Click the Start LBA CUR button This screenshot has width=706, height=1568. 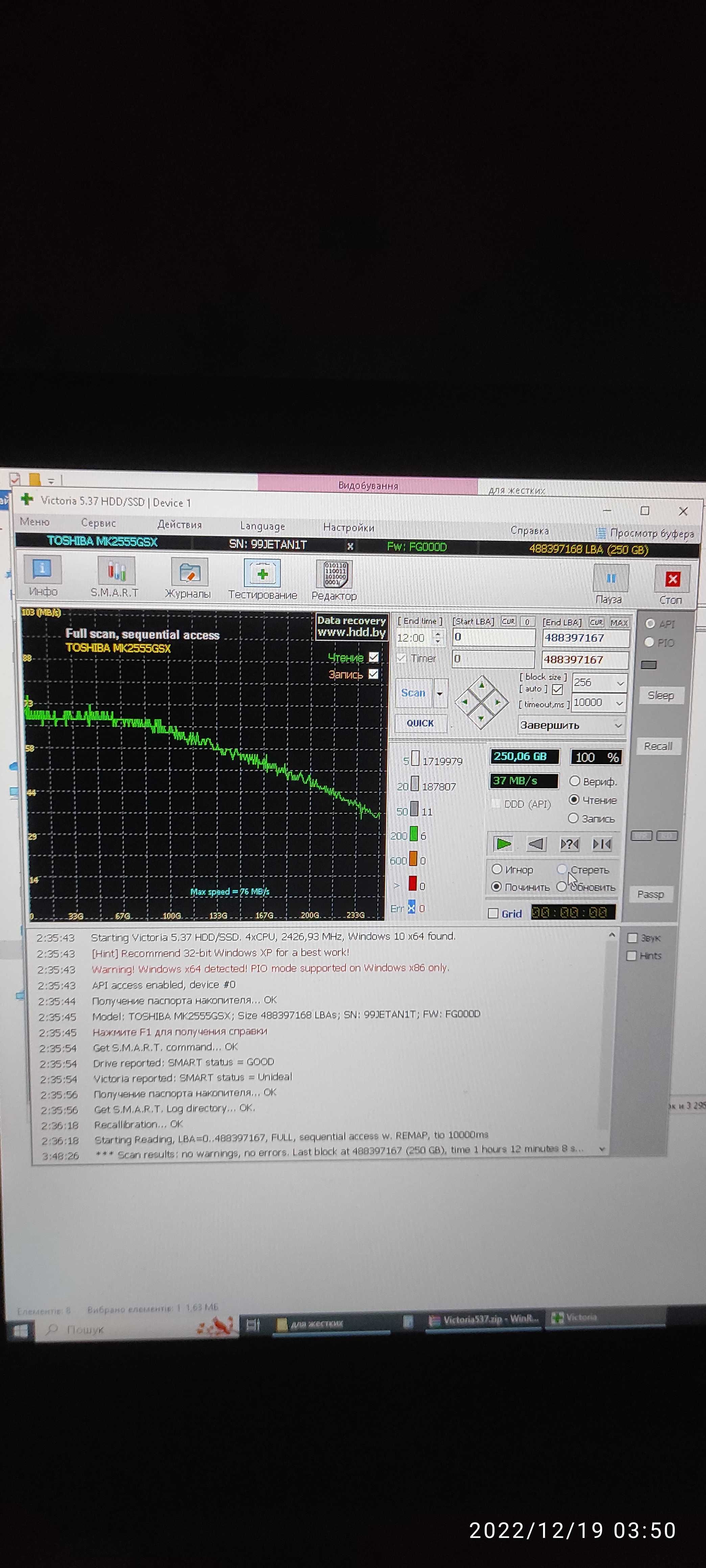(x=509, y=621)
